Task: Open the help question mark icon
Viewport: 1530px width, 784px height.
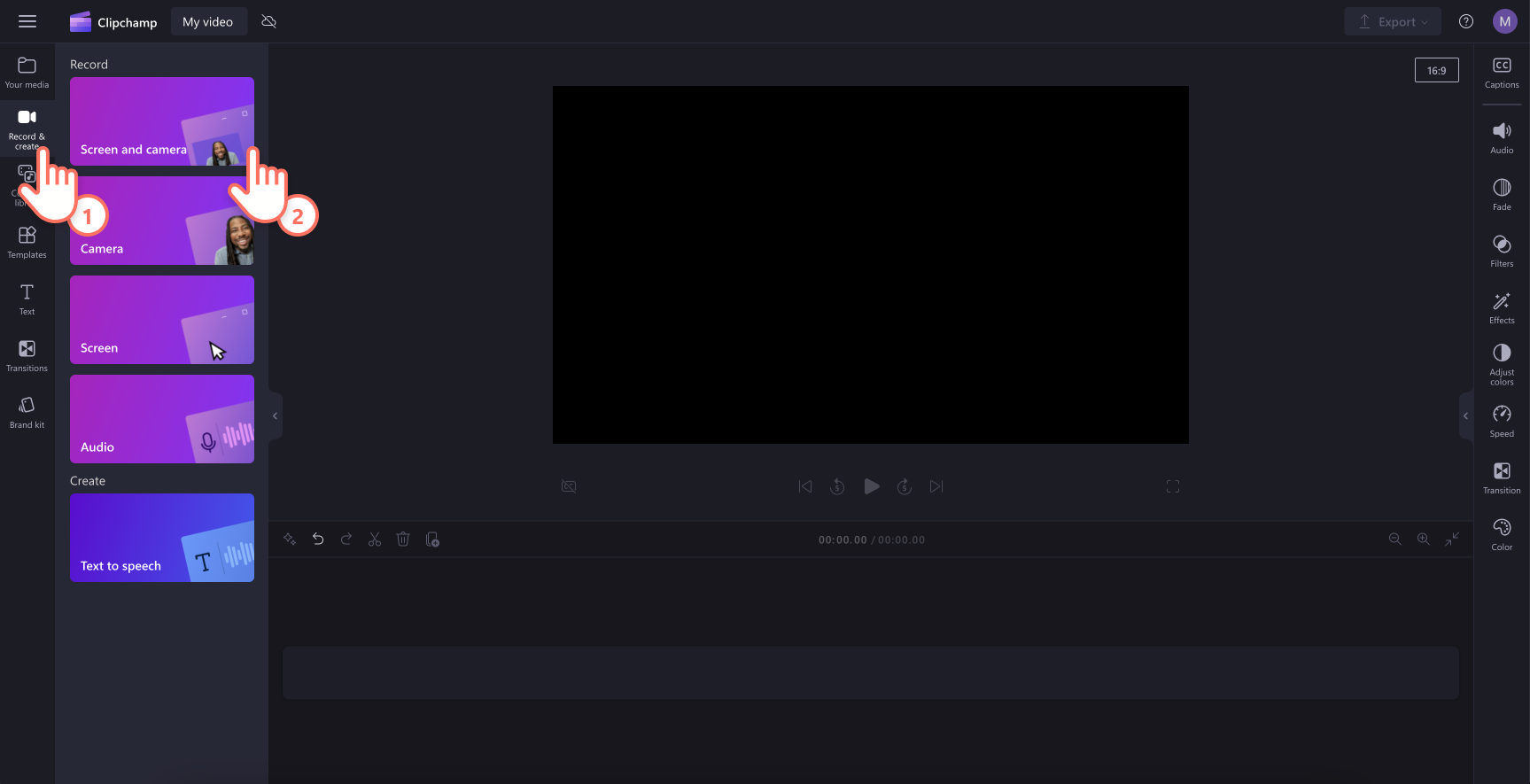Action: (1466, 21)
